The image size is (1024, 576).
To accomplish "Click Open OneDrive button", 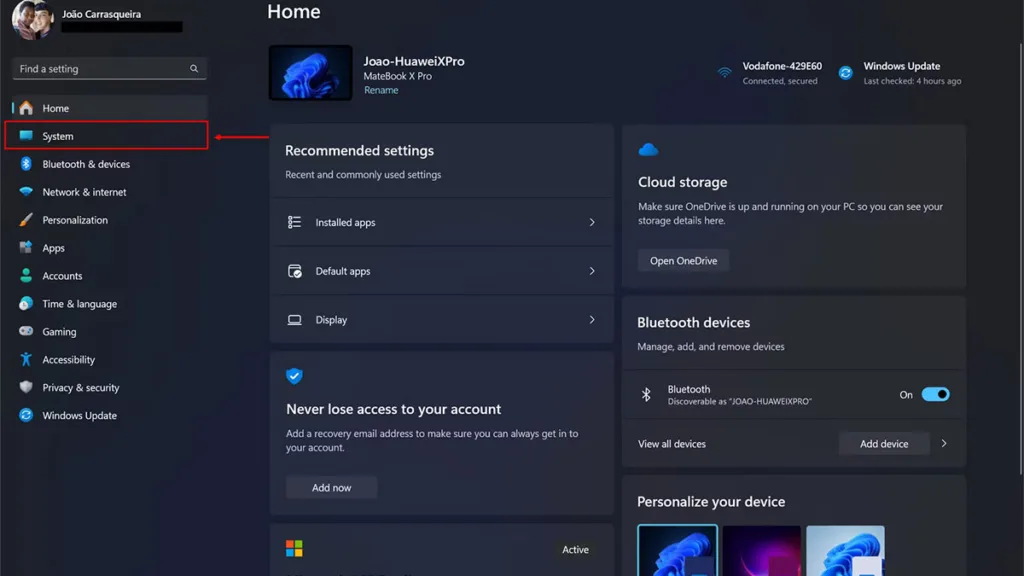I will (x=683, y=261).
